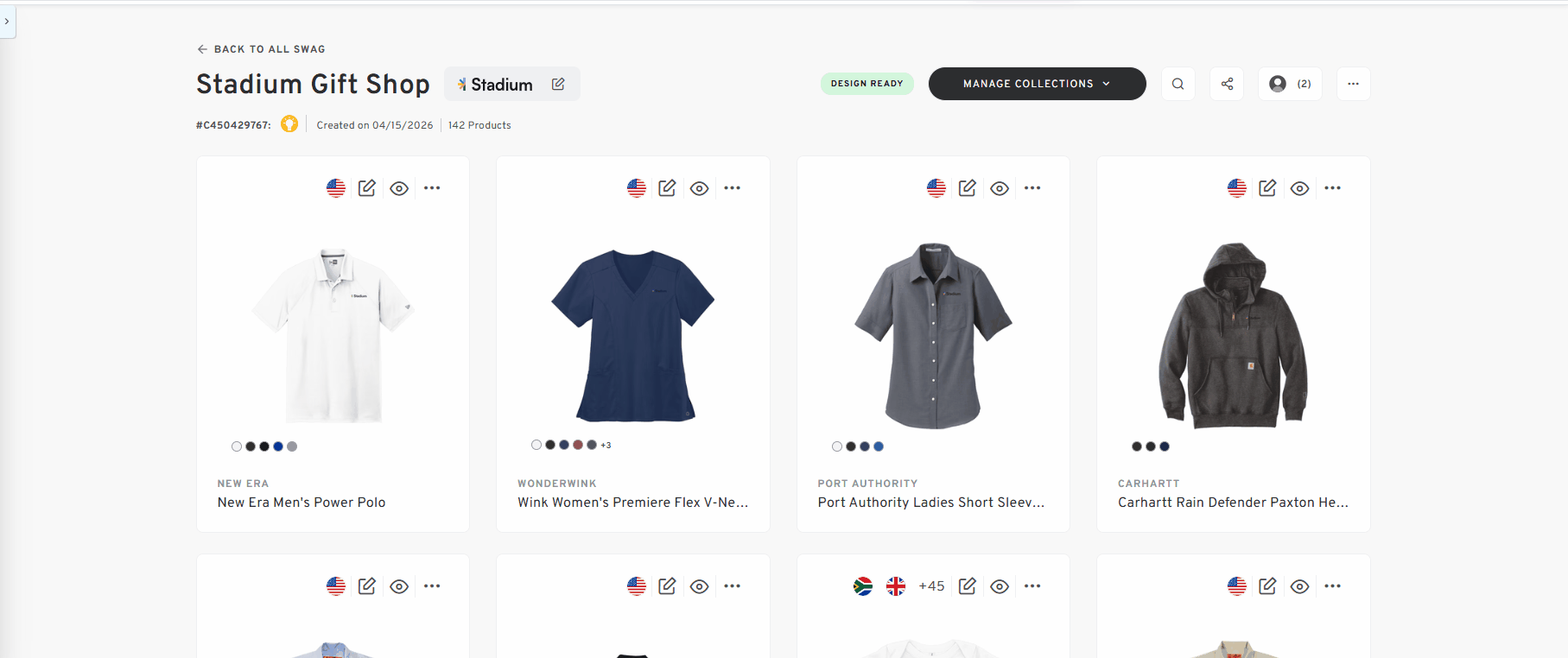1568x658 pixels.
Task: Hide the Port Authority Ladies shirt
Action: [1000, 188]
